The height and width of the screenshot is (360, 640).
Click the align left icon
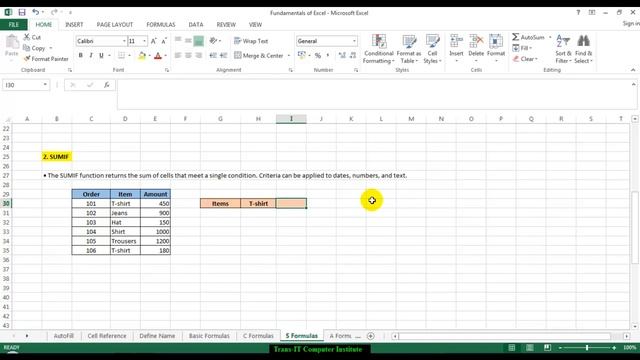coord(178,55)
